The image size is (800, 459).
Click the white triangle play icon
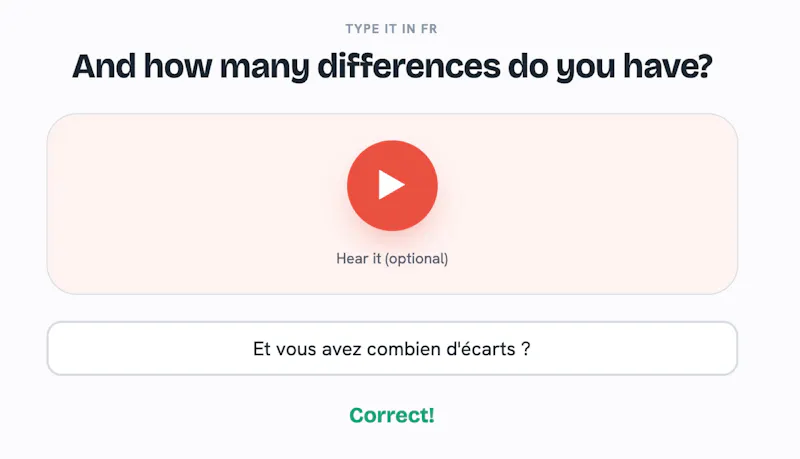tap(391, 185)
